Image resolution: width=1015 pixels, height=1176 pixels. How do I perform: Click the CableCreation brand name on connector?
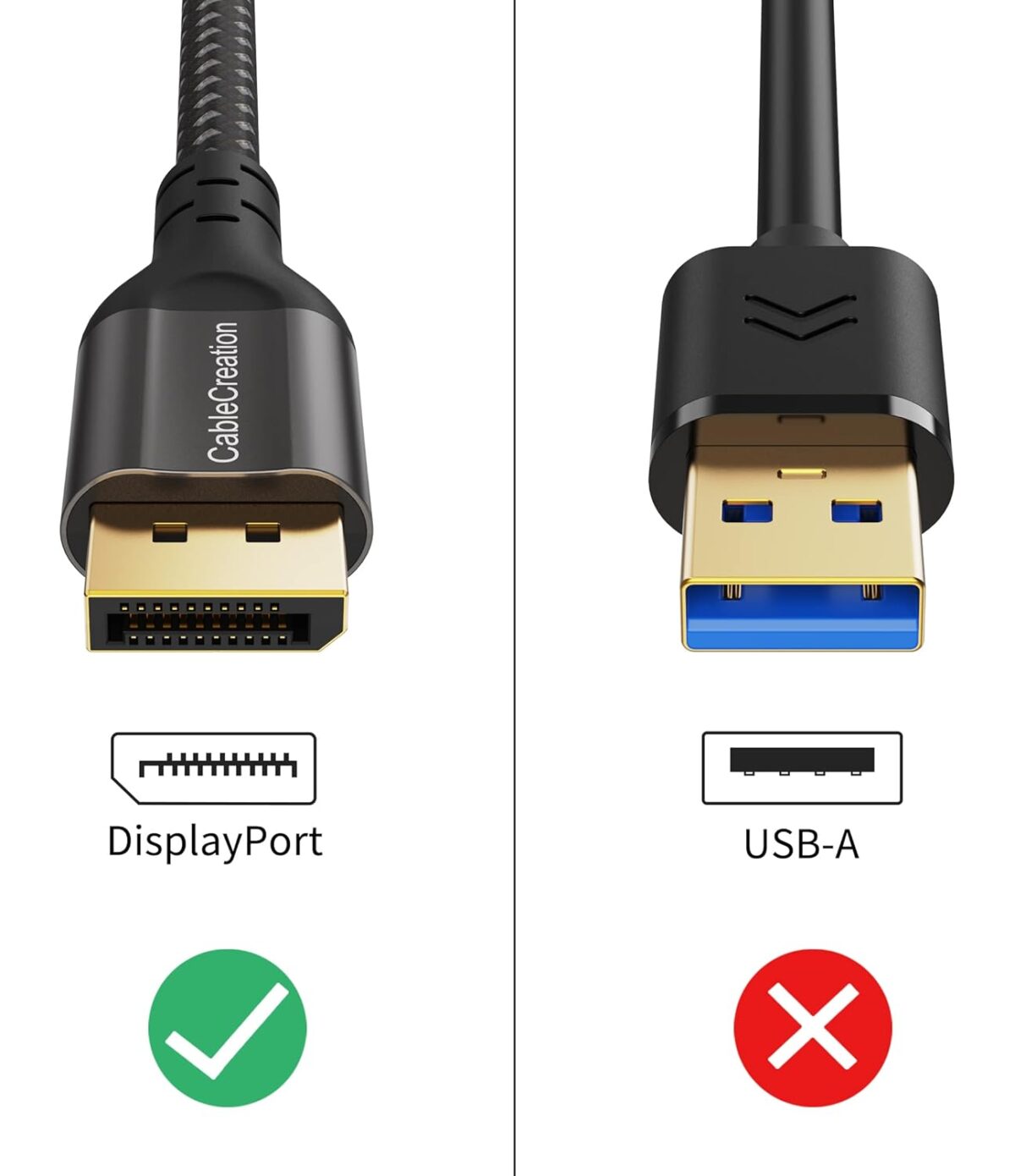click(x=223, y=392)
